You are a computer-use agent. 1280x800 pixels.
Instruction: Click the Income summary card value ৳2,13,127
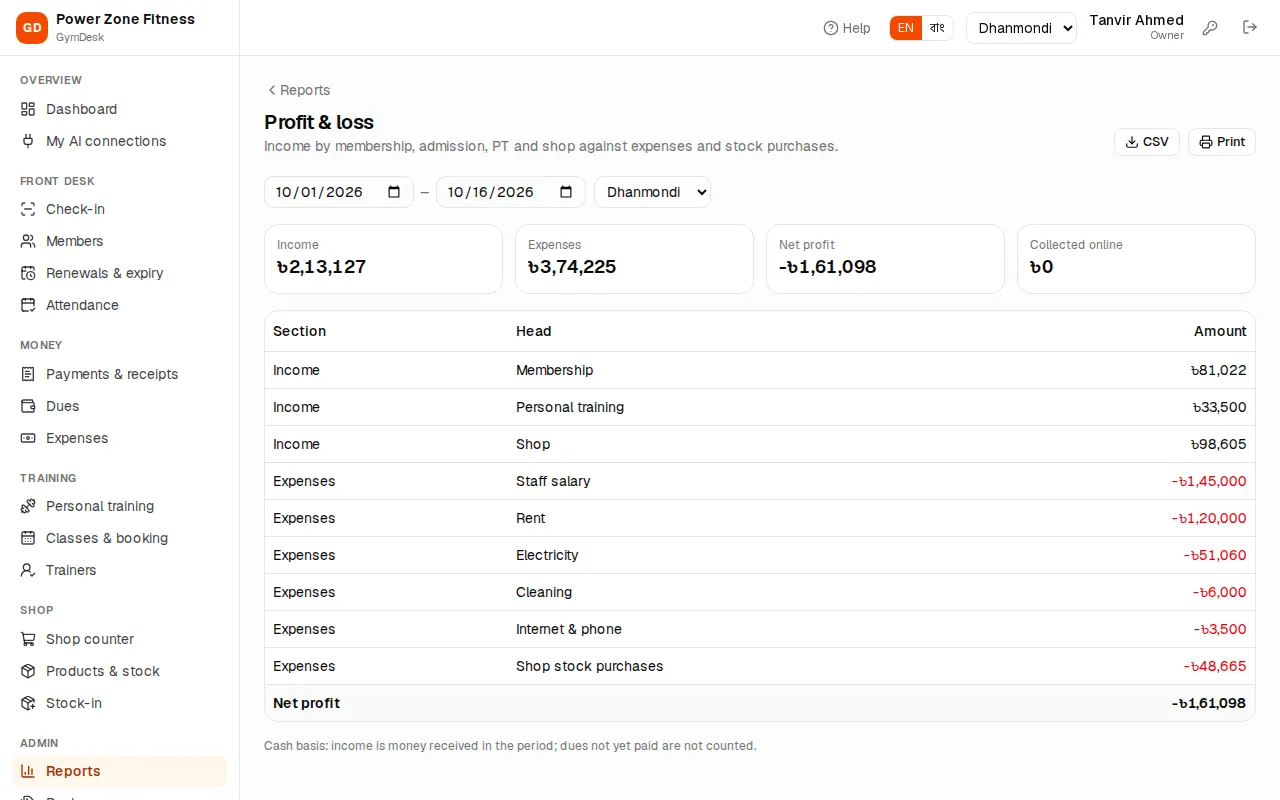point(321,267)
